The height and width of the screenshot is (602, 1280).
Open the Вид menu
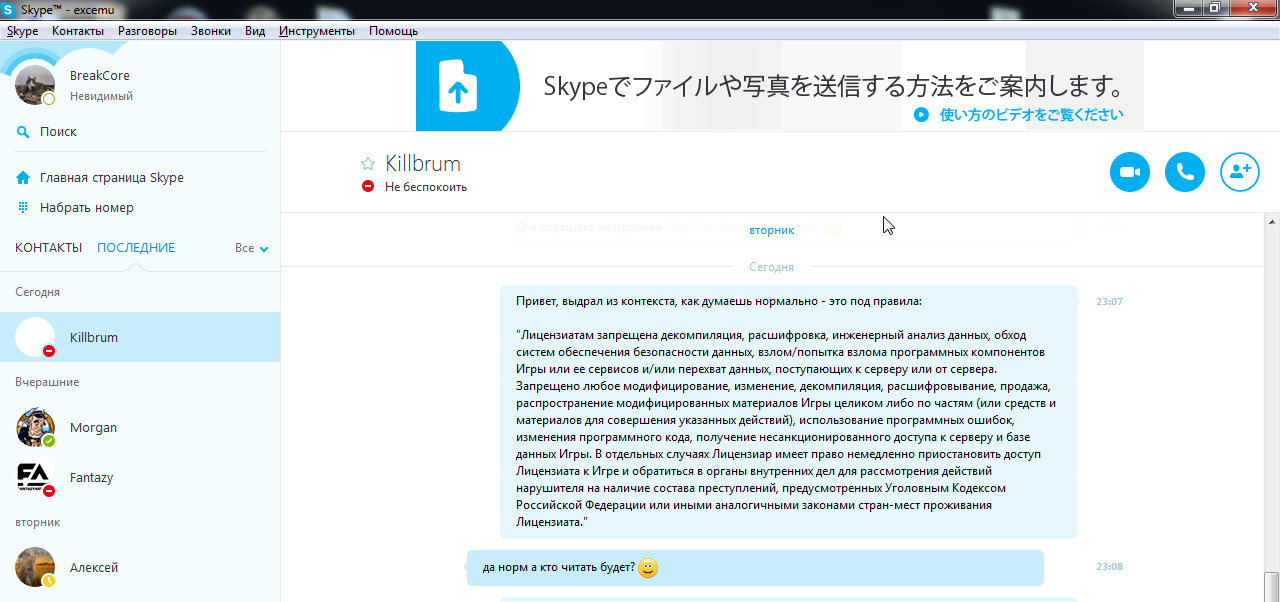click(255, 31)
